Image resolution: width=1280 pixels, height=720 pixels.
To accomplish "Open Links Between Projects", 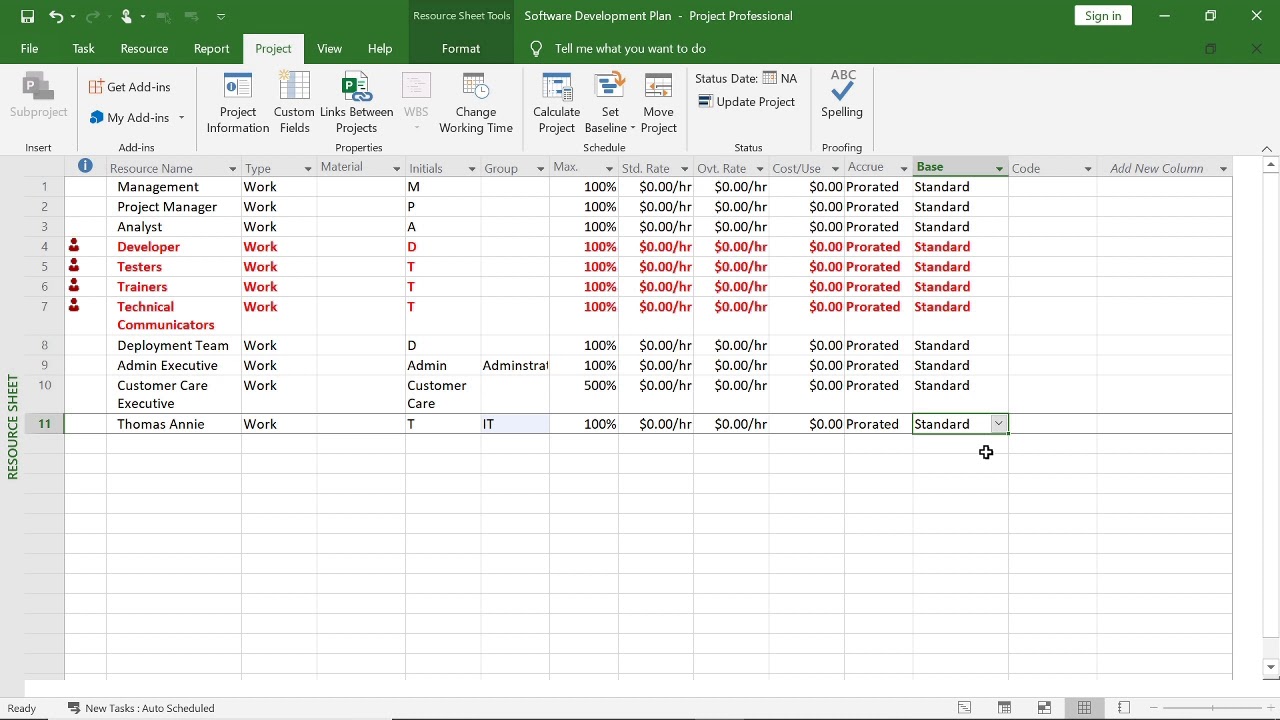I will (356, 103).
